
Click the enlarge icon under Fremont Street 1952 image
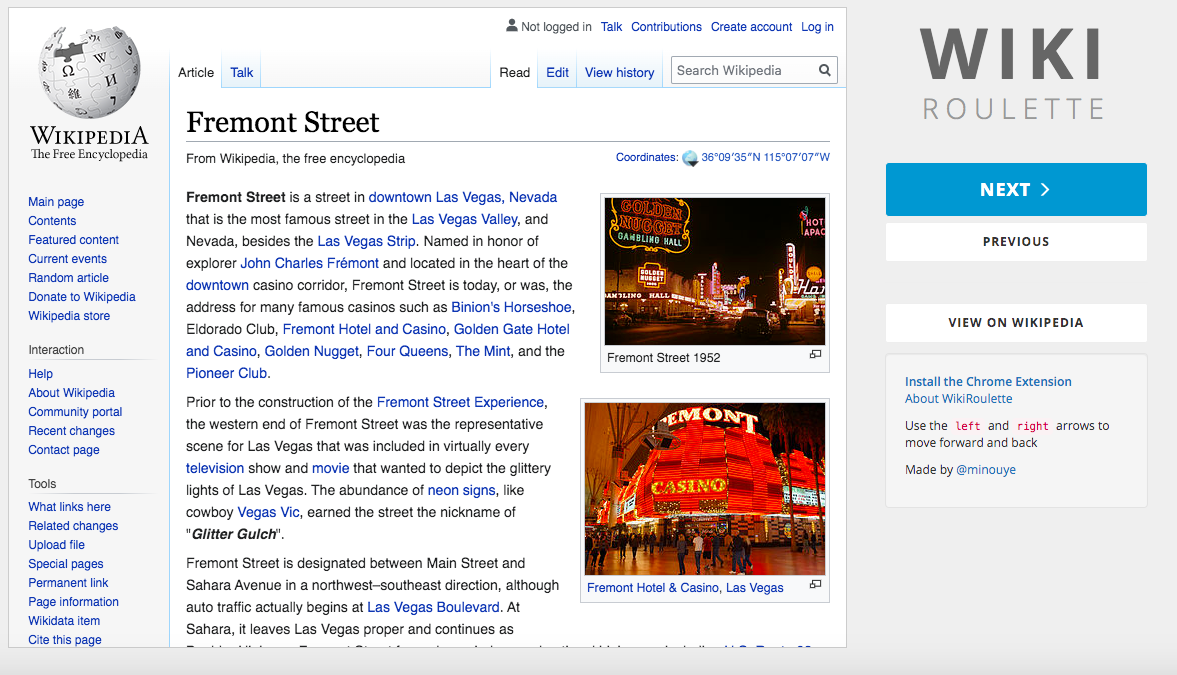coord(815,355)
